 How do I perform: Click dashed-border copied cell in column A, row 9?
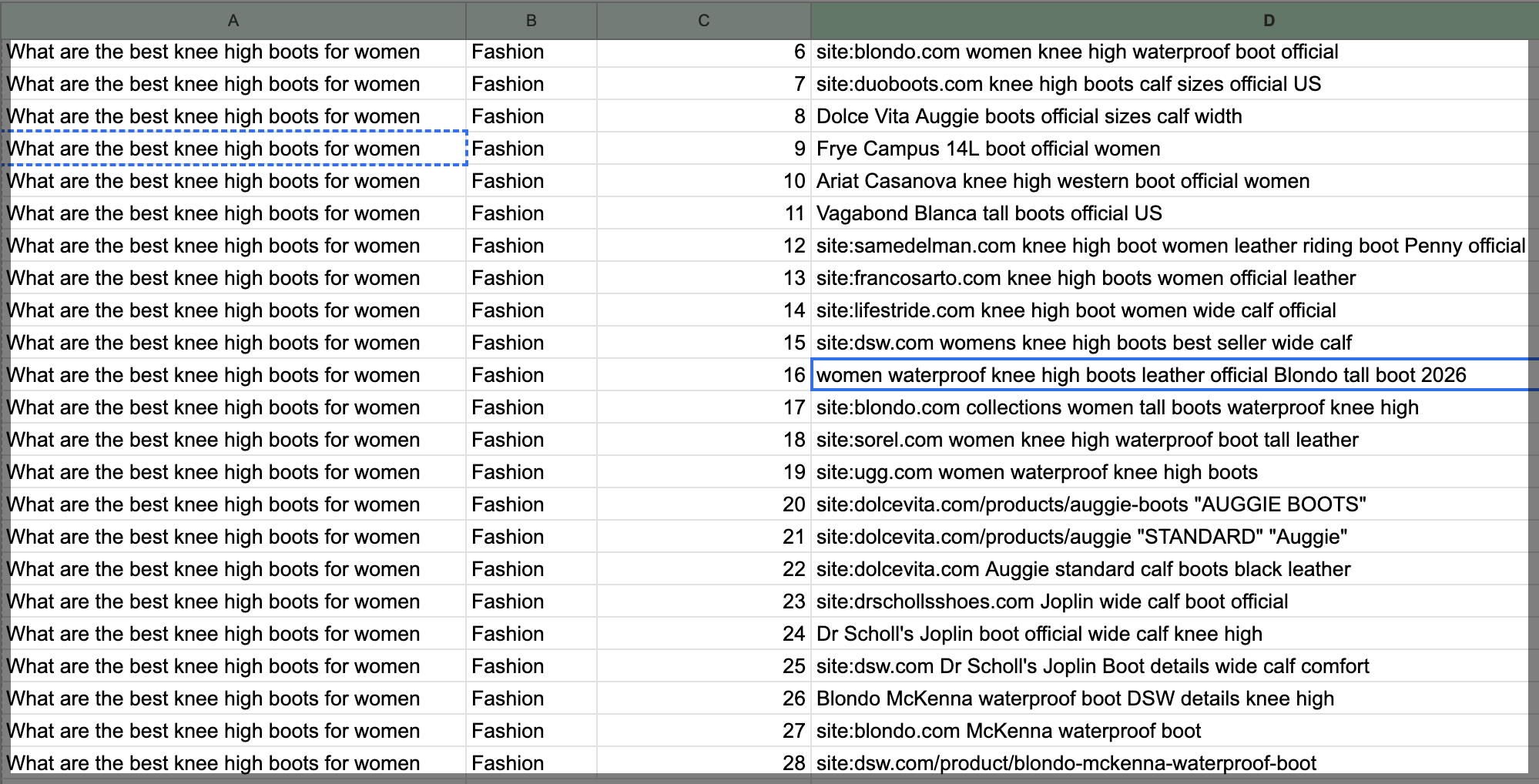(234, 149)
